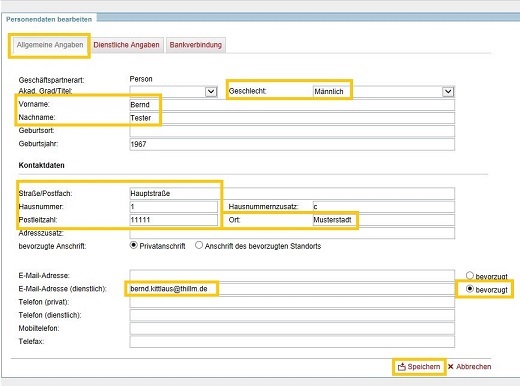This screenshot has height=386, width=520.
Task: Click the Geburtsjahr field showing 1967
Action: click(292, 144)
